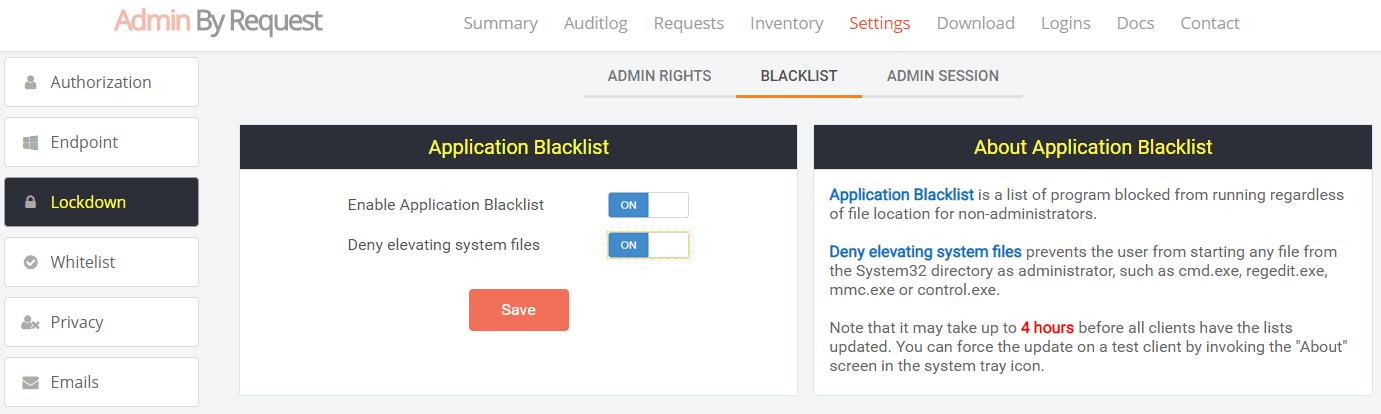1381x414 pixels.
Task: Go to the Requests page
Action: pos(688,23)
